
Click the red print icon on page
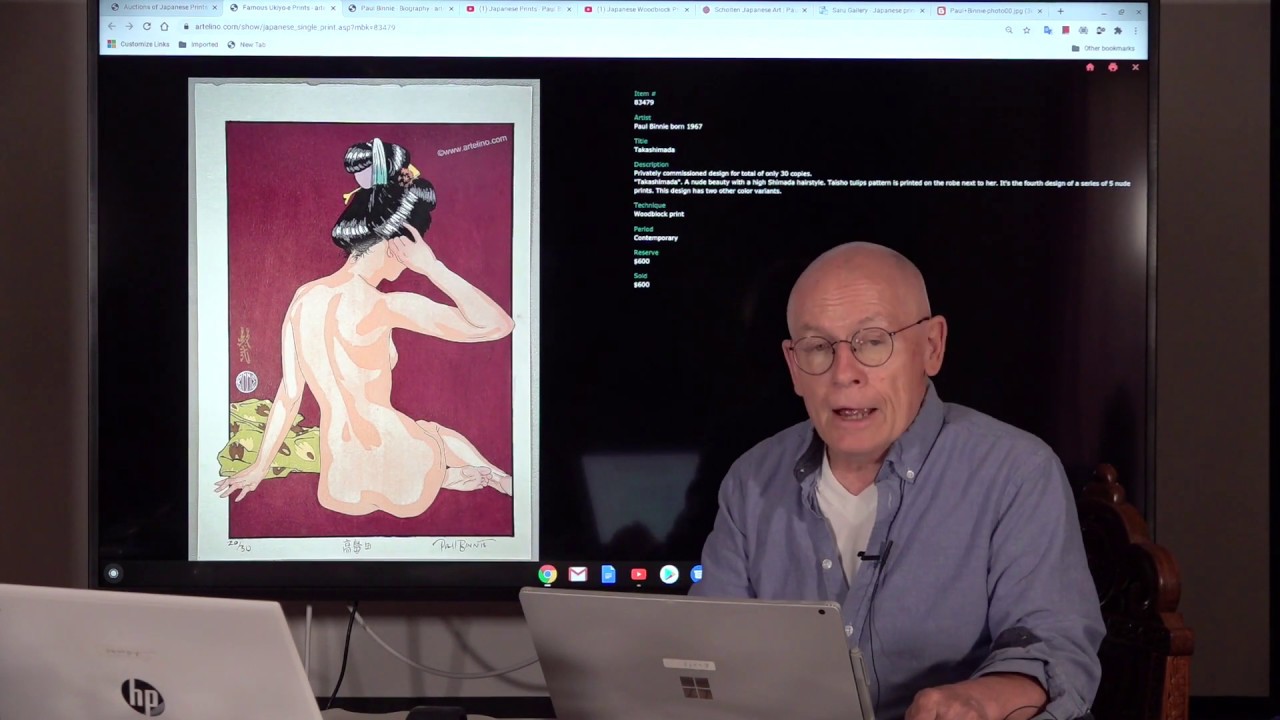1112,67
